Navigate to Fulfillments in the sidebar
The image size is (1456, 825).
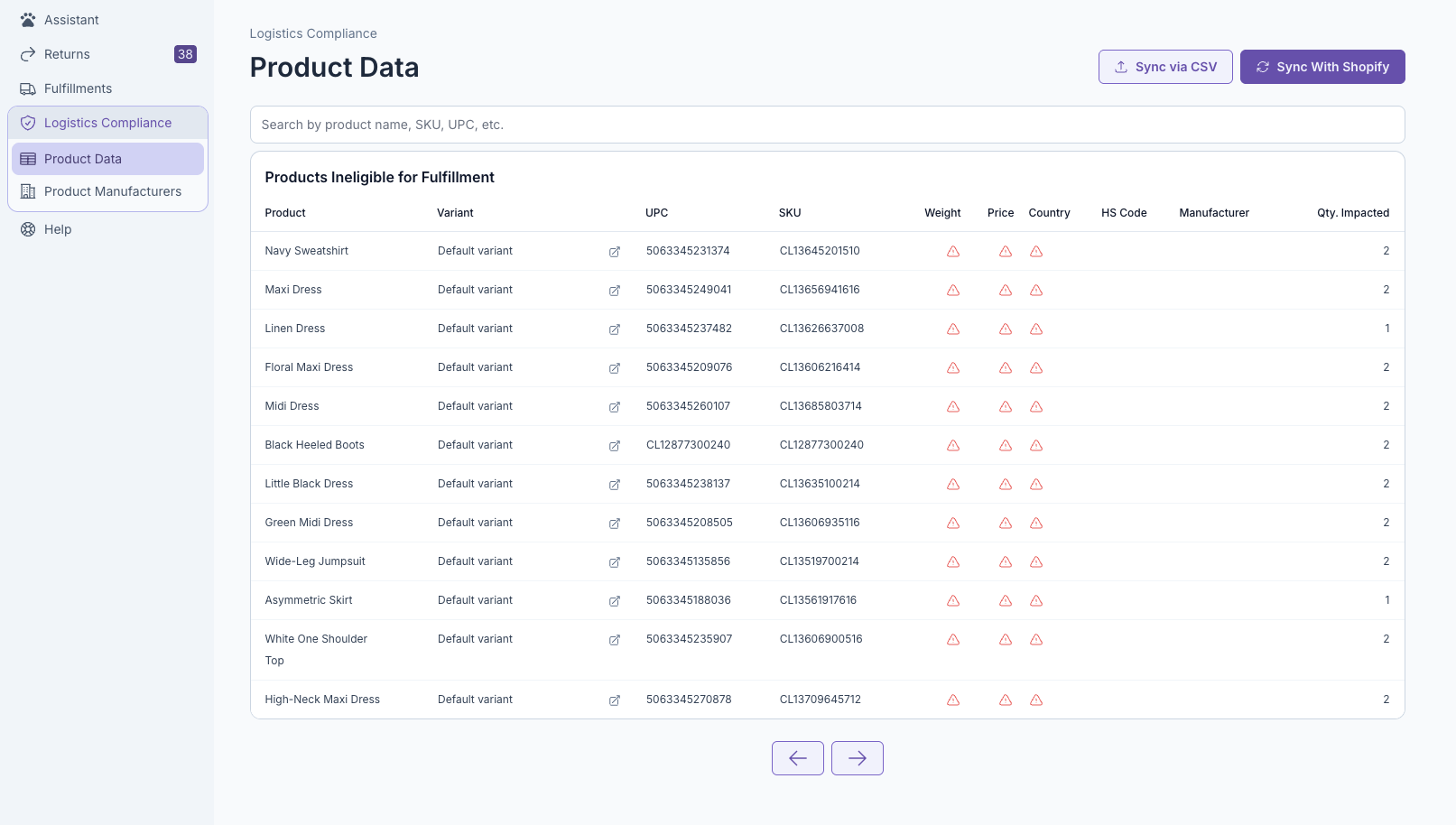(x=78, y=88)
